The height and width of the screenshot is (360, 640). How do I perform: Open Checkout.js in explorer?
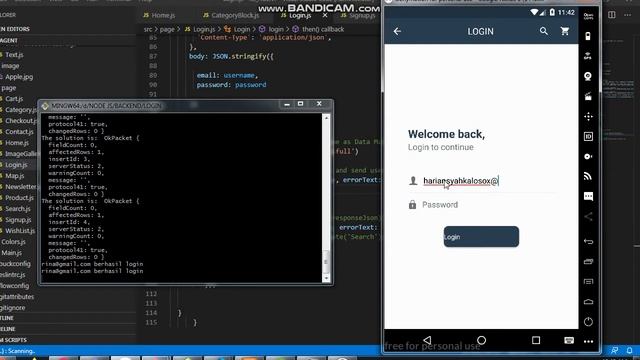20,121
